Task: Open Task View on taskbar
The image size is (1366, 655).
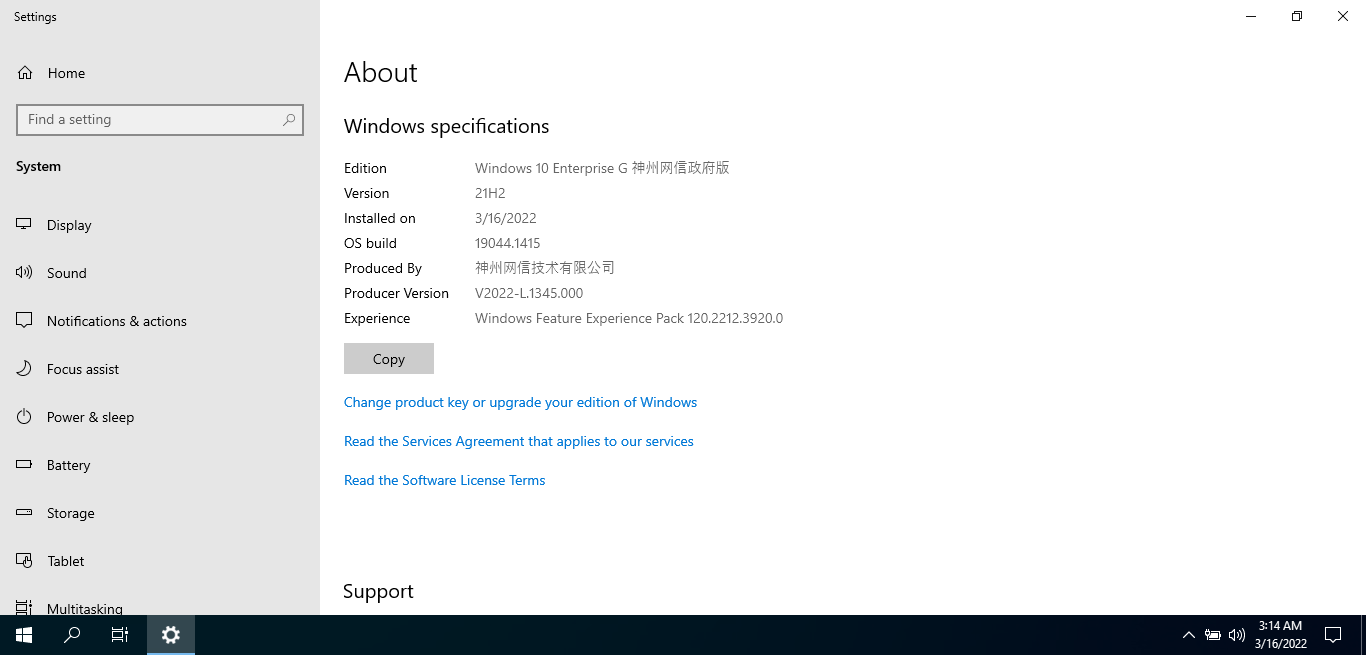Action: point(120,635)
